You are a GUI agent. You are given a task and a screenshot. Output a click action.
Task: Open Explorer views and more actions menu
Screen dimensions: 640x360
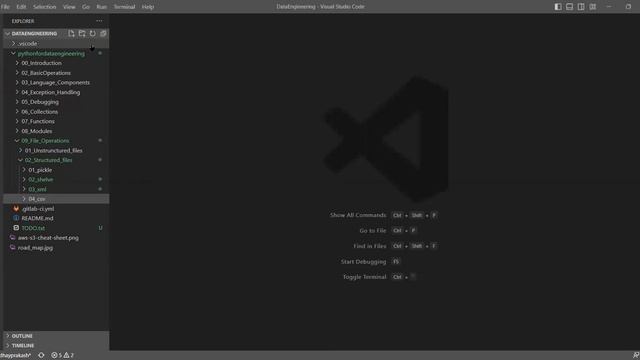(x=99, y=21)
